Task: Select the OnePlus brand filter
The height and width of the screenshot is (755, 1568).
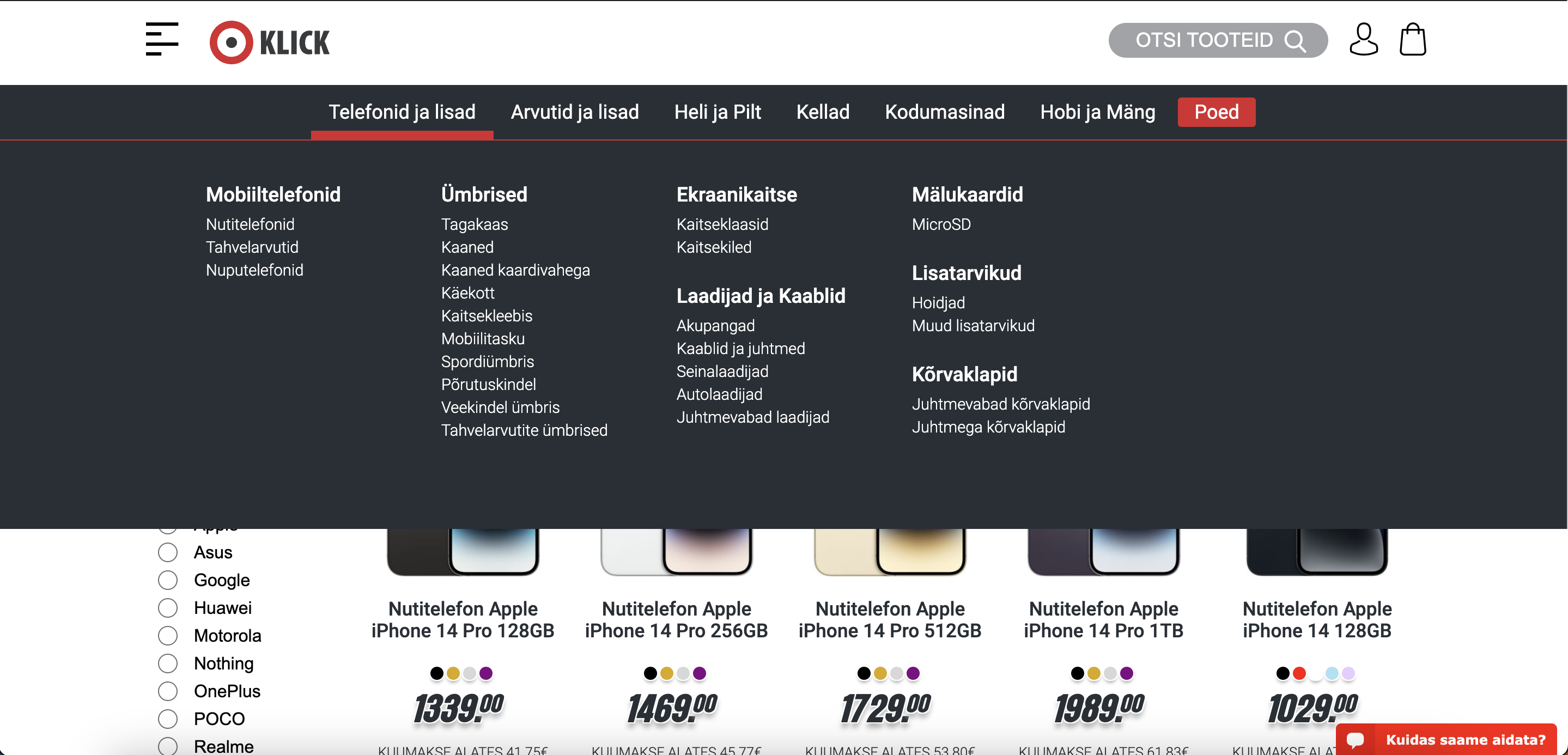Action: point(167,691)
